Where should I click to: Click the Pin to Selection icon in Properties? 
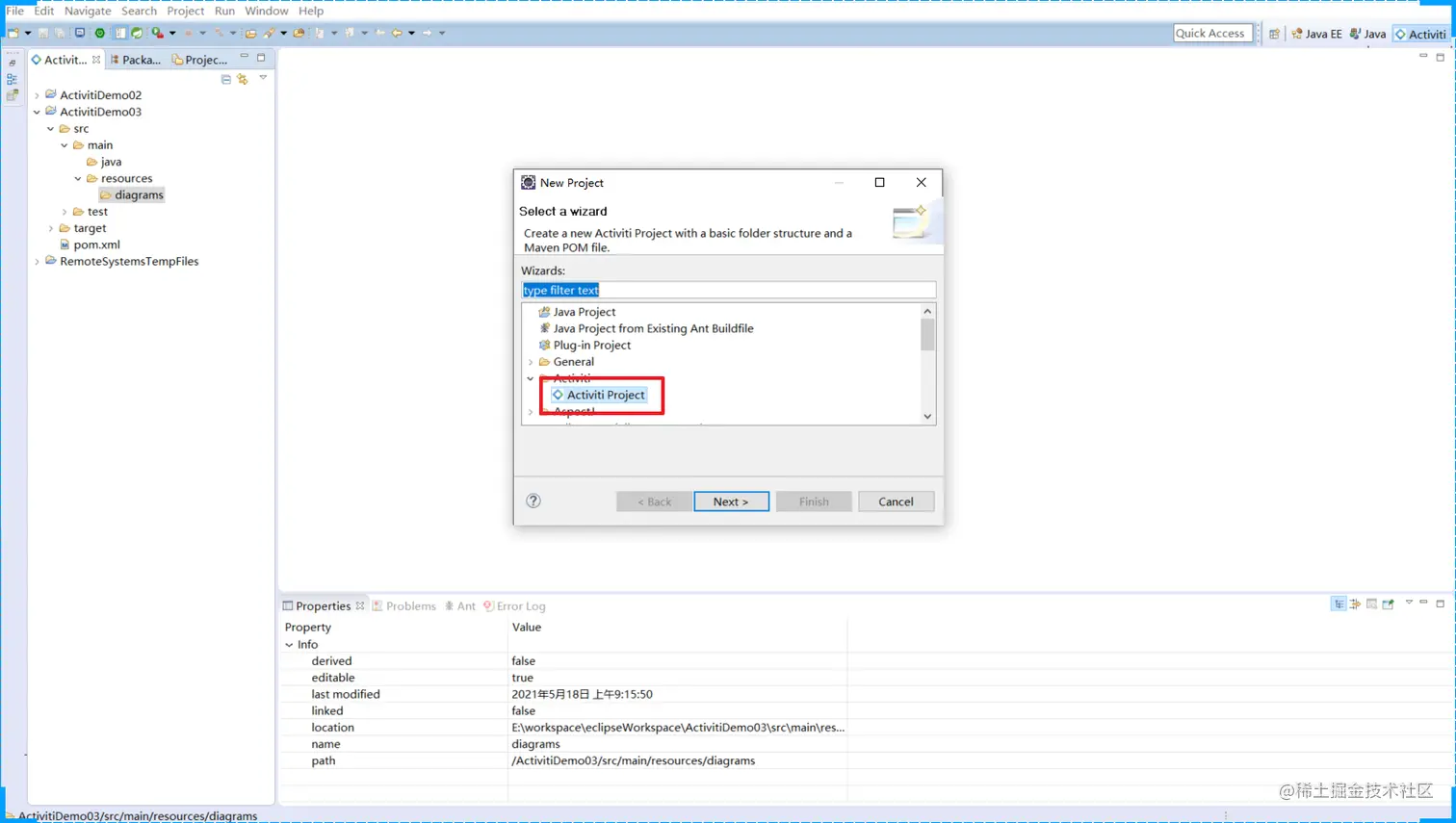(1388, 604)
